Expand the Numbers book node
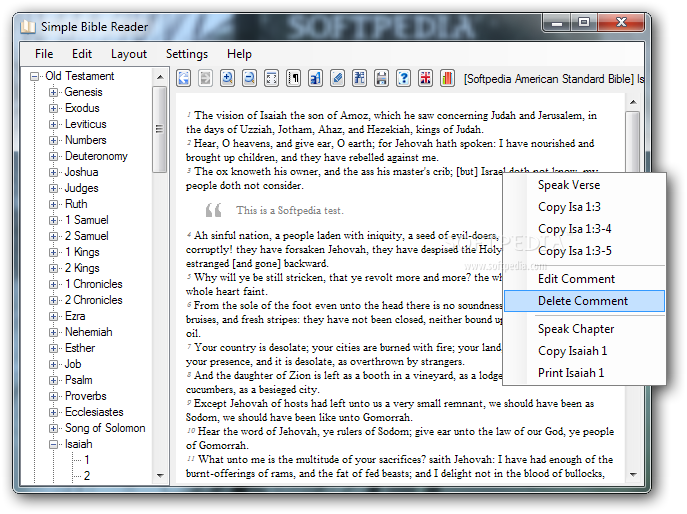The height and width of the screenshot is (514, 687). [x=53, y=140]
